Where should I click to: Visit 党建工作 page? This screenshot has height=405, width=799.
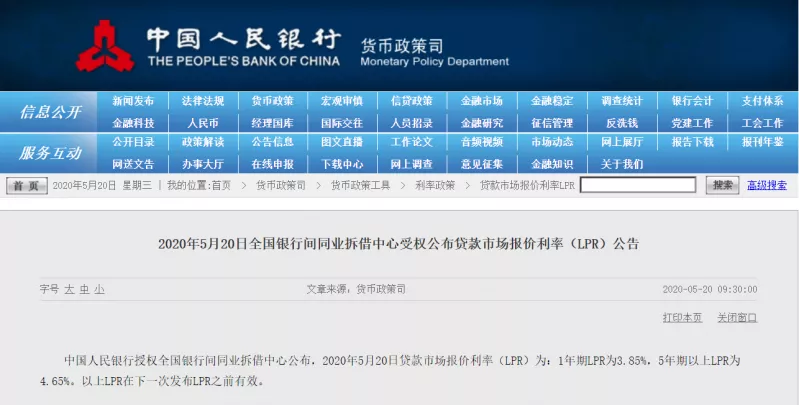(692, 123)
